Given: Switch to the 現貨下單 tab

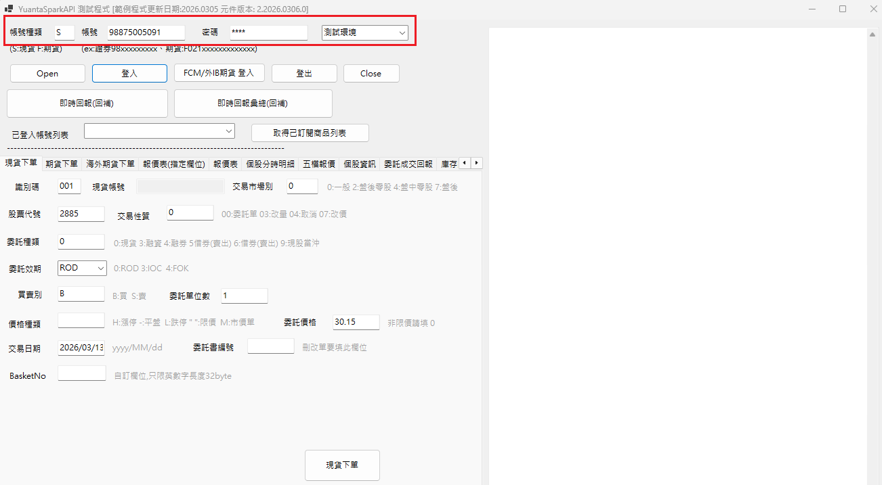Looking at the screenshot, I should tap(21, 163).
